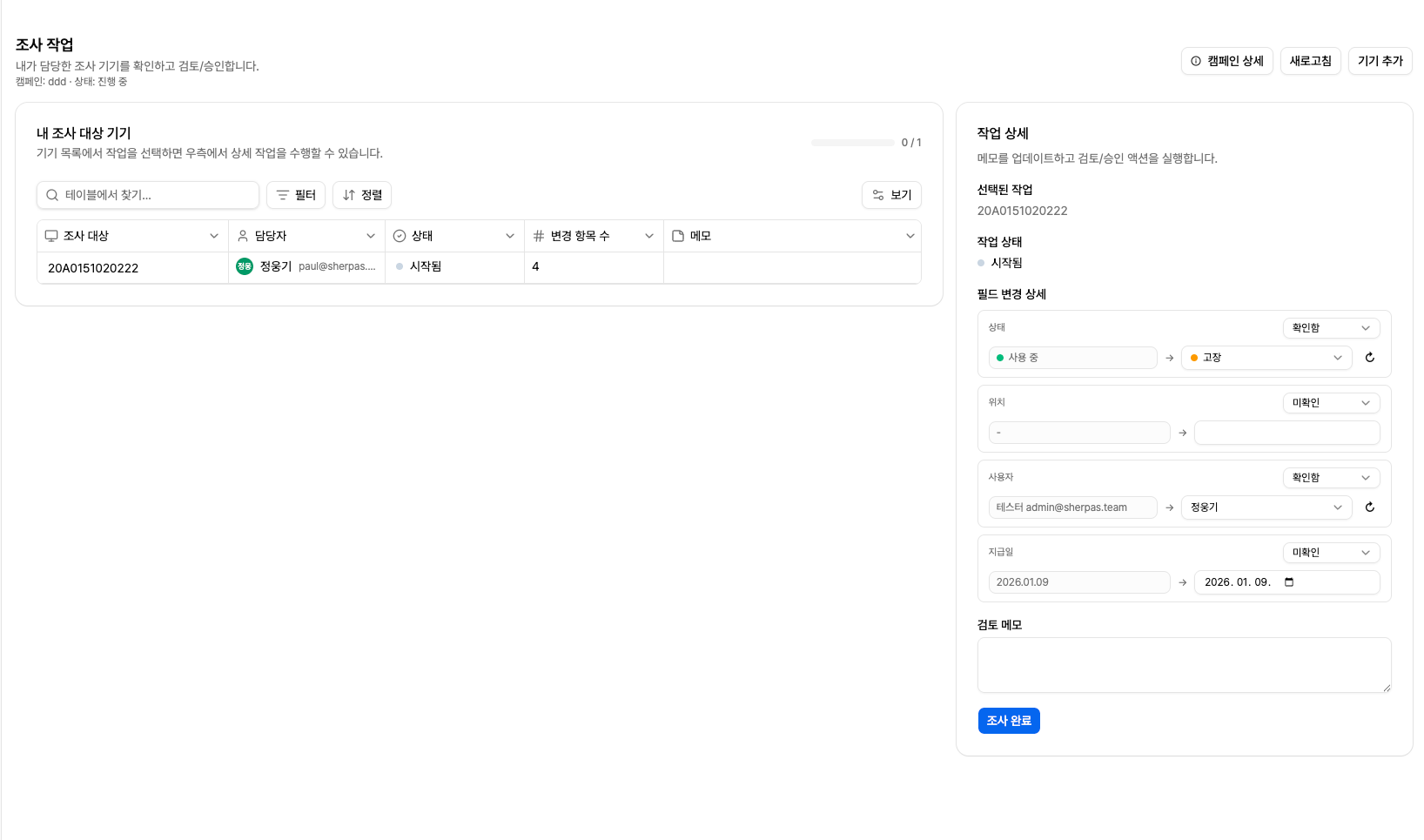The width and height of the screenshot is (1424, 840).
Task: Open the calendar picker icon in 지급일 field
Action: [1289, 582]
